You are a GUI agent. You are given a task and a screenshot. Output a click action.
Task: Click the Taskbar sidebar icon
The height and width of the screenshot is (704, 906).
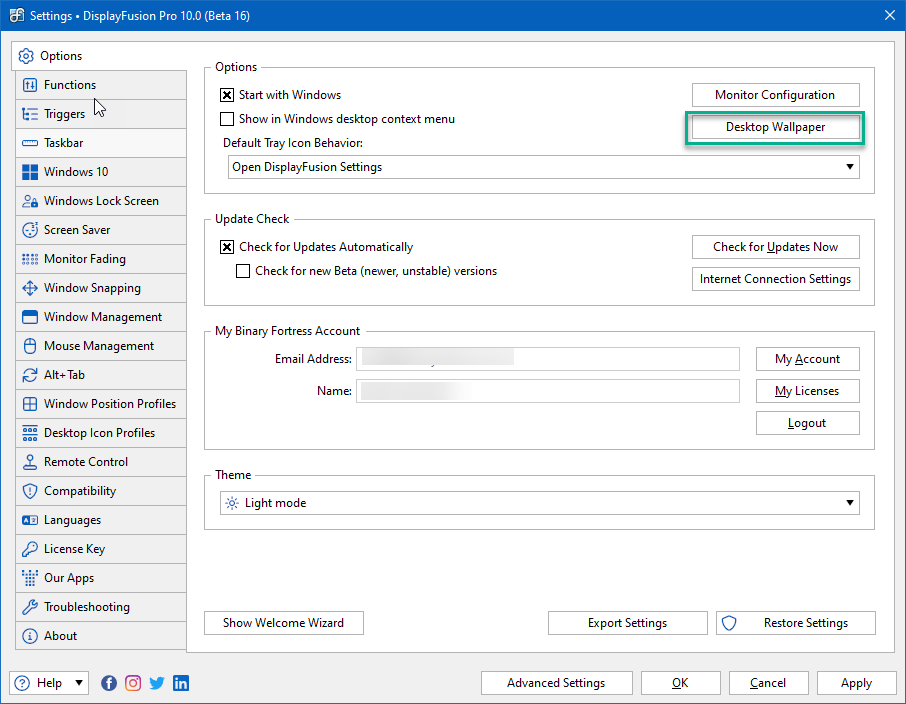(29, 143)
